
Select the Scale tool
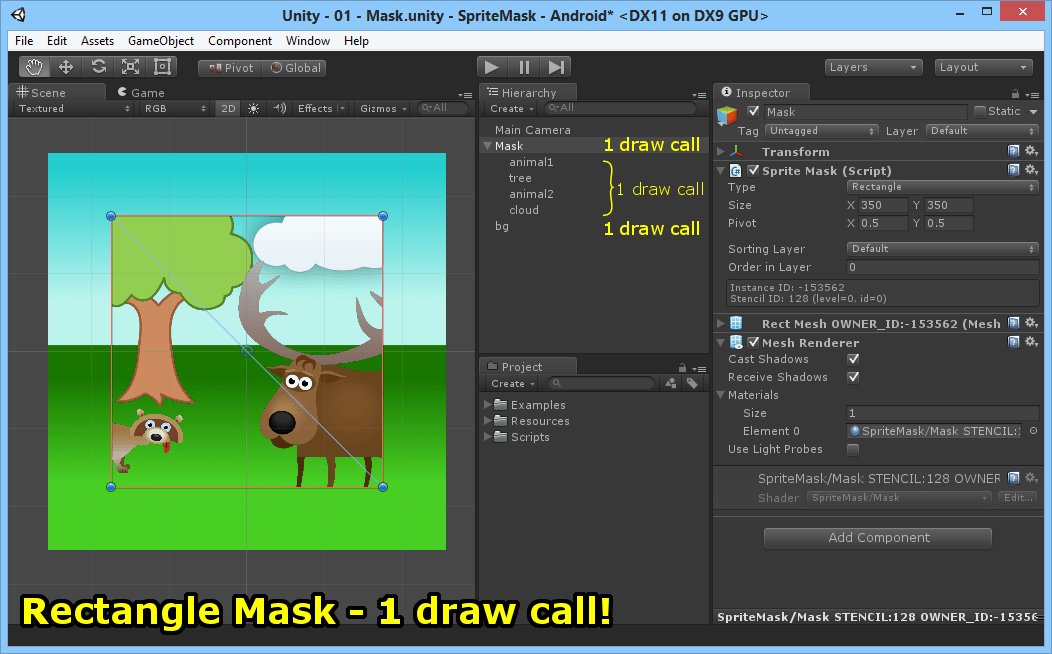[129, 66]
